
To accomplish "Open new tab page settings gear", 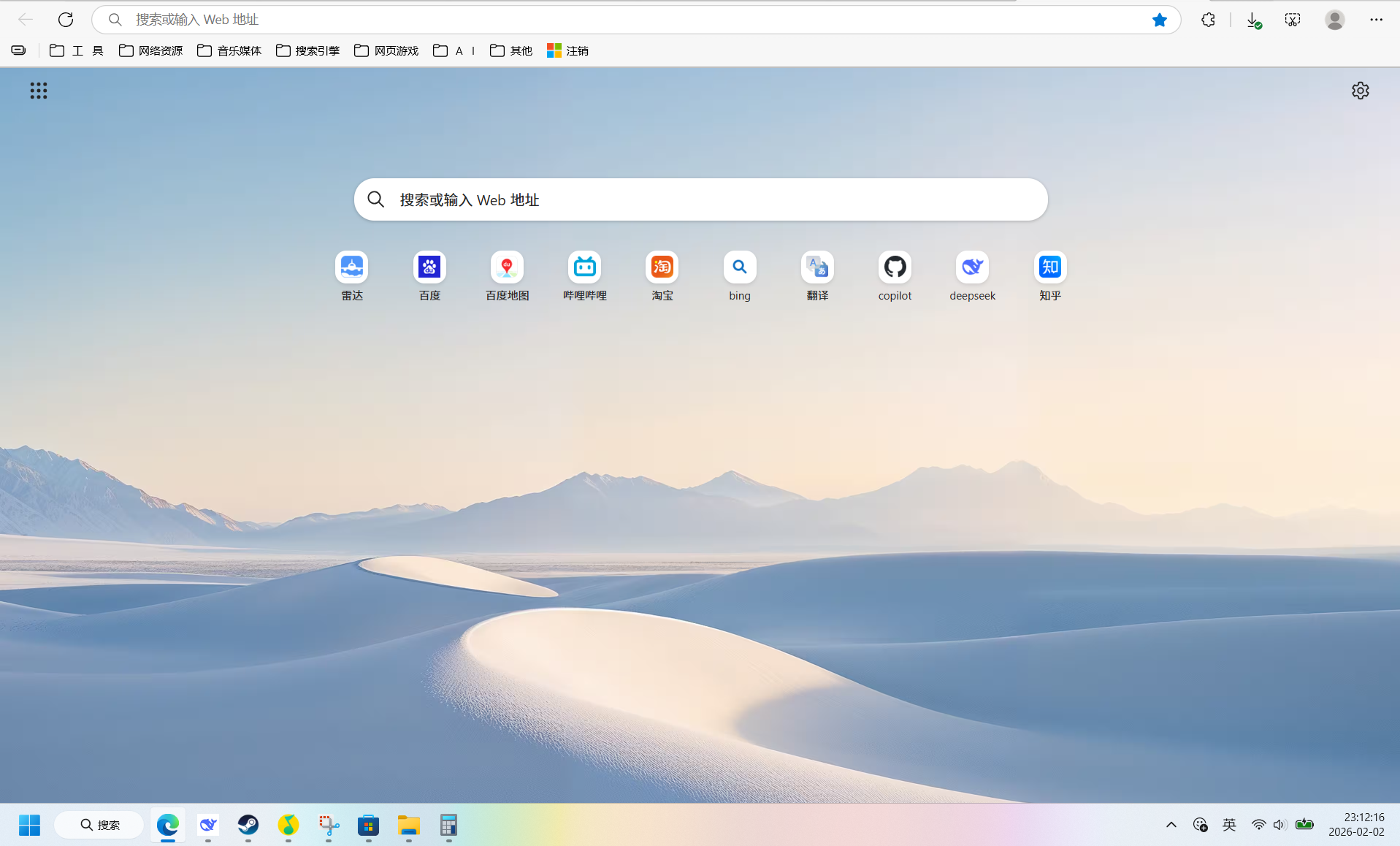I will click(x=1360, y=91).
